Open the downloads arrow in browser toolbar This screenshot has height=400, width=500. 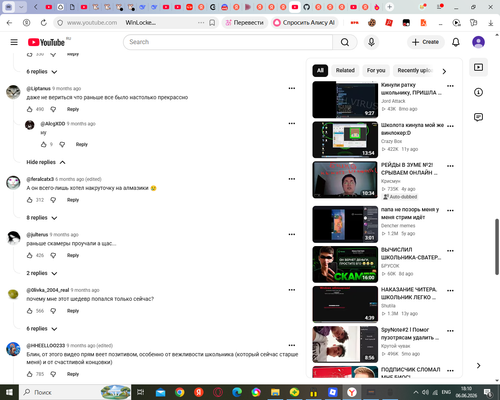click(490, 23)
